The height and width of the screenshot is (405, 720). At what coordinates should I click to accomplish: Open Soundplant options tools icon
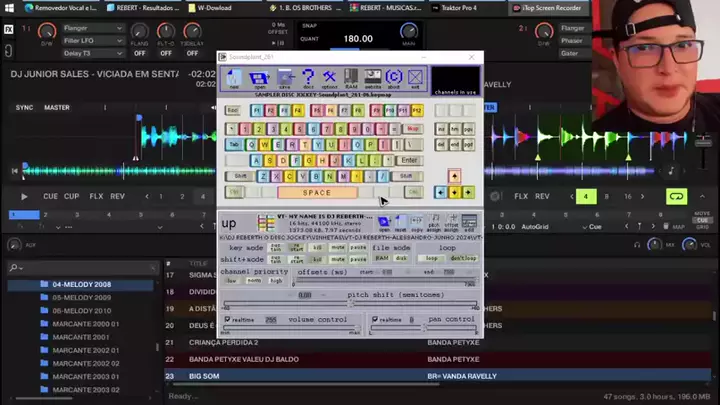329,78
